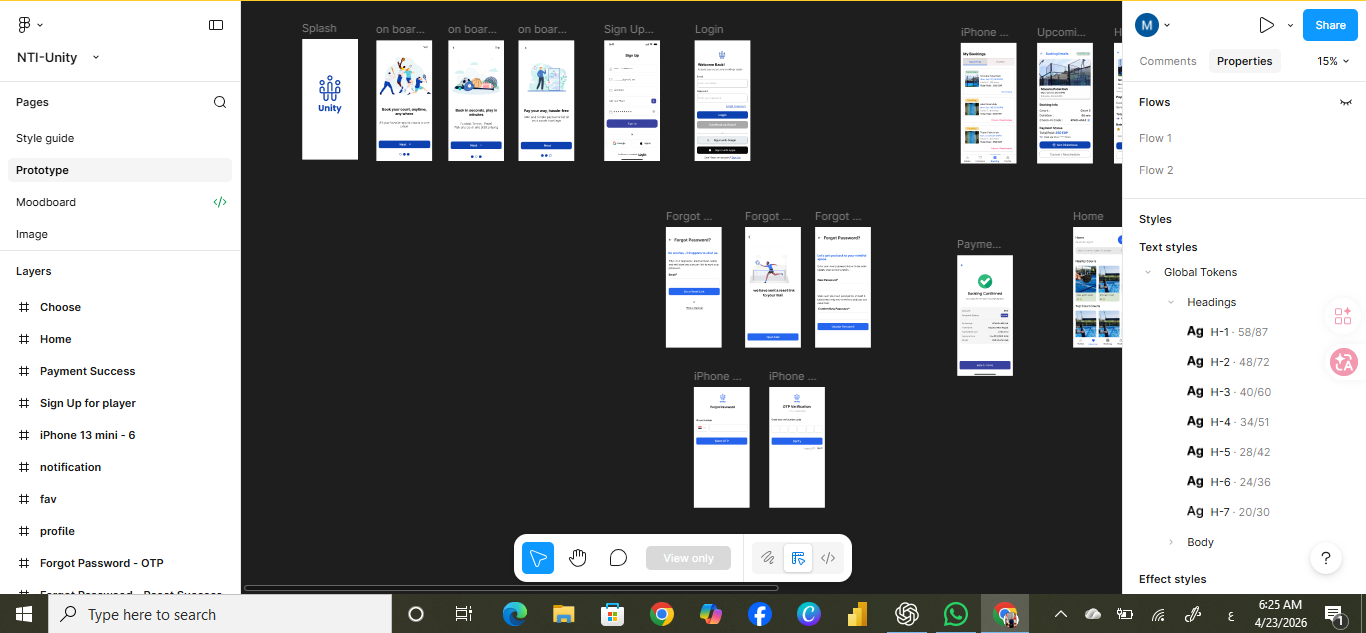
Task: Expand the Body text styles group
Action: (1171, 542)
